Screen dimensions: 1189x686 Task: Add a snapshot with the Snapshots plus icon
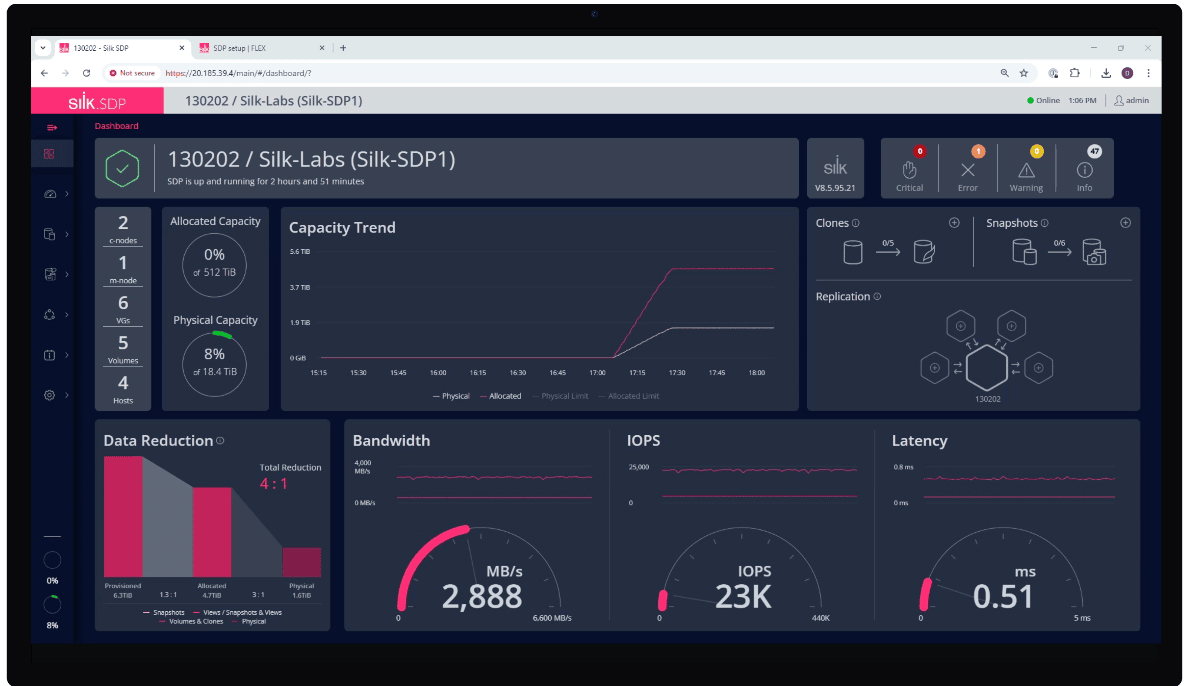[x=1125, y=223]
